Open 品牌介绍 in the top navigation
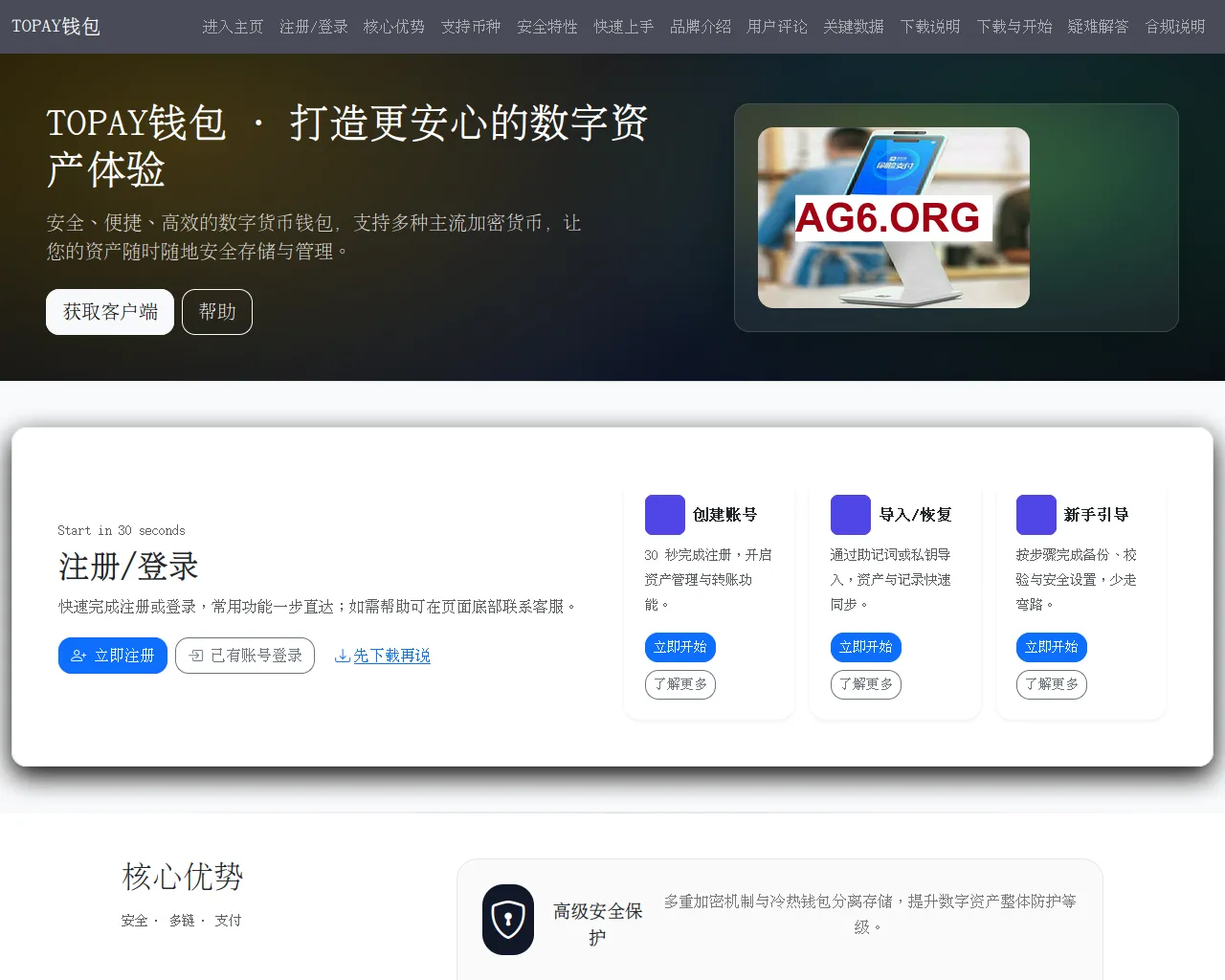Image resolution: width=1225 pixels, height=980 pixels. click(701, 27)
